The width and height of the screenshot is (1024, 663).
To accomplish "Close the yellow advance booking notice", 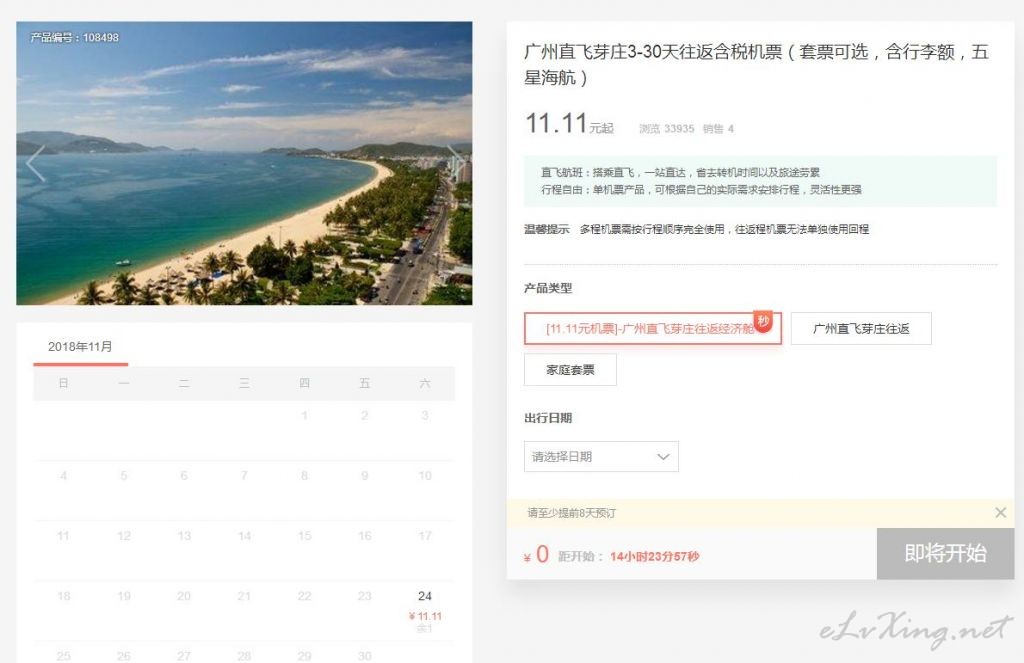I will tap(1000, 513).
